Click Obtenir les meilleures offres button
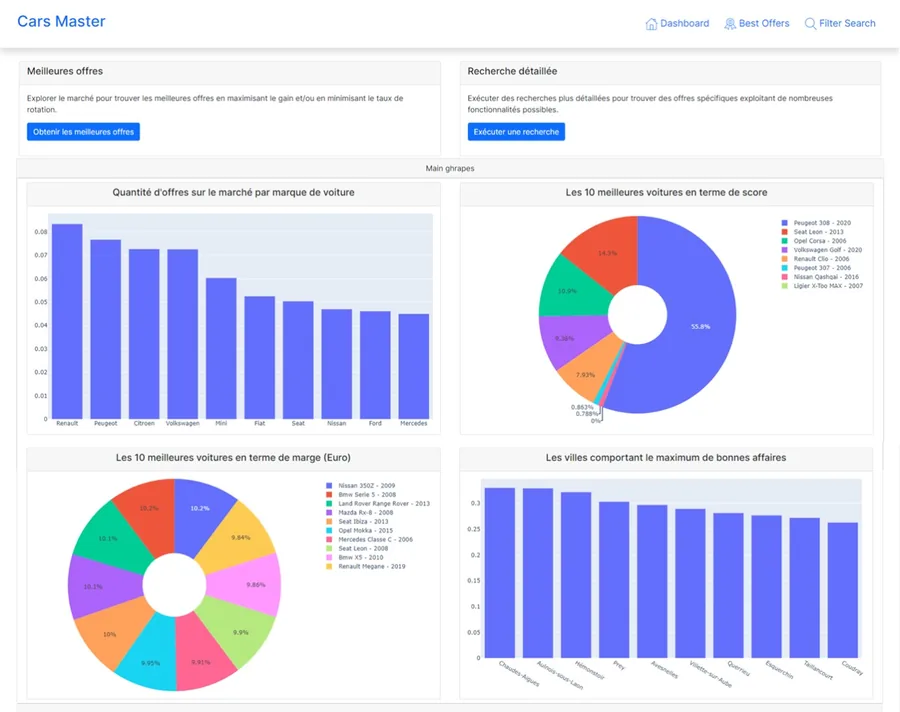This screenshot has width=900, height=712. [x=83, y=131]
